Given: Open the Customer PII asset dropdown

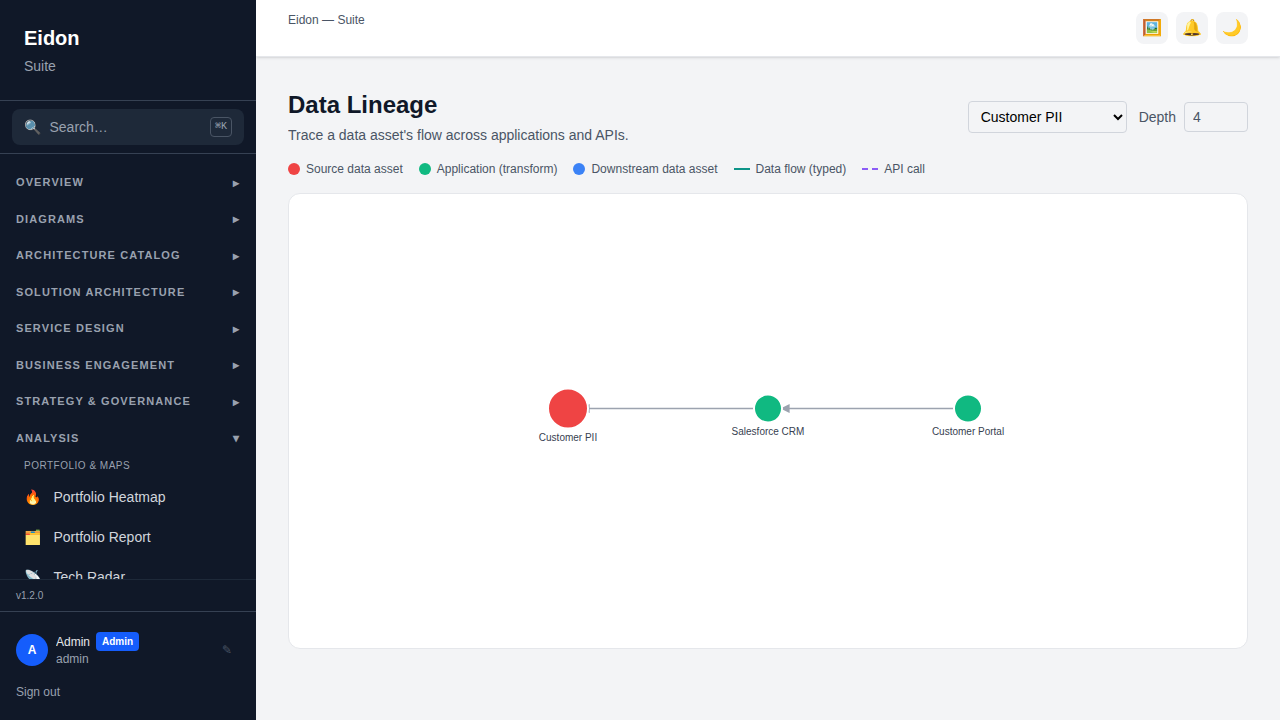Looking at the screenshot, I should pos(1047,117).
